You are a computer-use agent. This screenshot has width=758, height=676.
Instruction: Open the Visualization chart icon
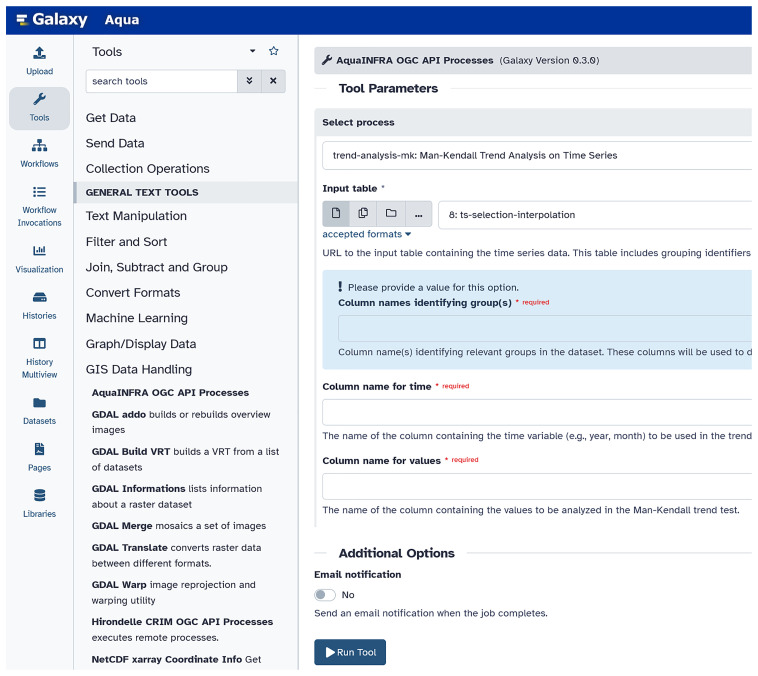(39, 250)
